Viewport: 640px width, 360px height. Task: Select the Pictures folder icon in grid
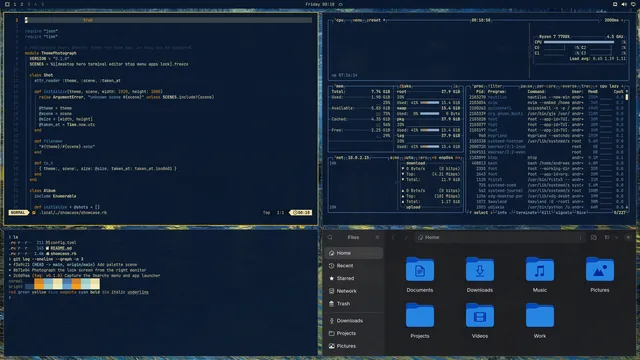coord(600,269)
